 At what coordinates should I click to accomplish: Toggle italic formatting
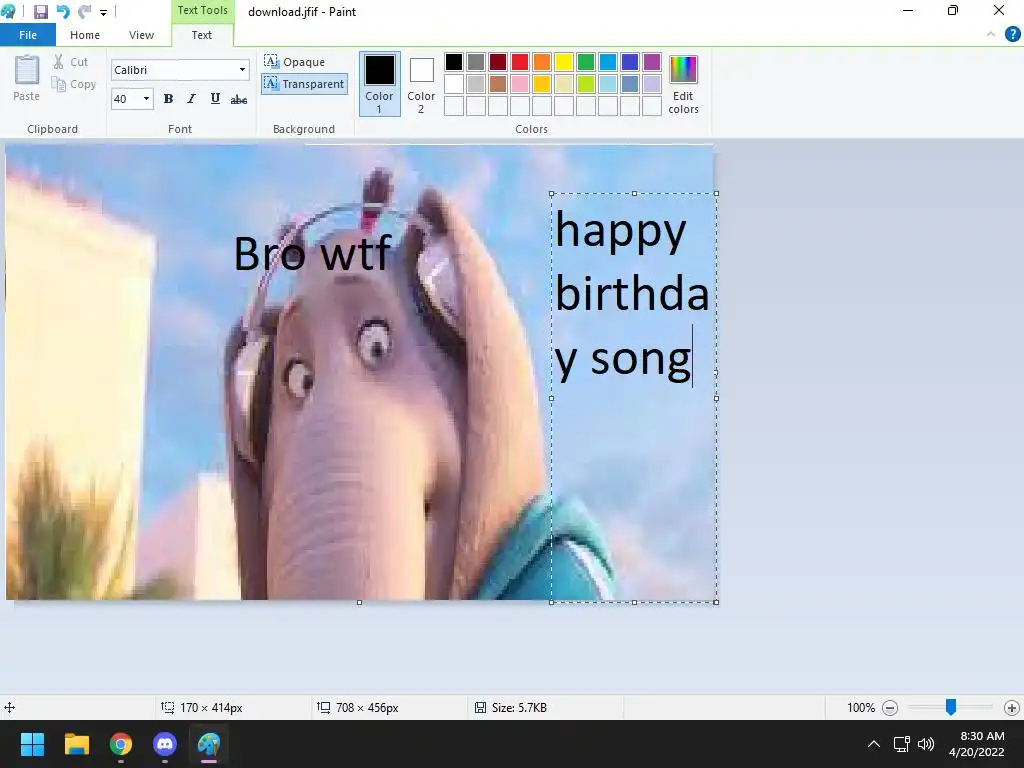pos(191,99)
